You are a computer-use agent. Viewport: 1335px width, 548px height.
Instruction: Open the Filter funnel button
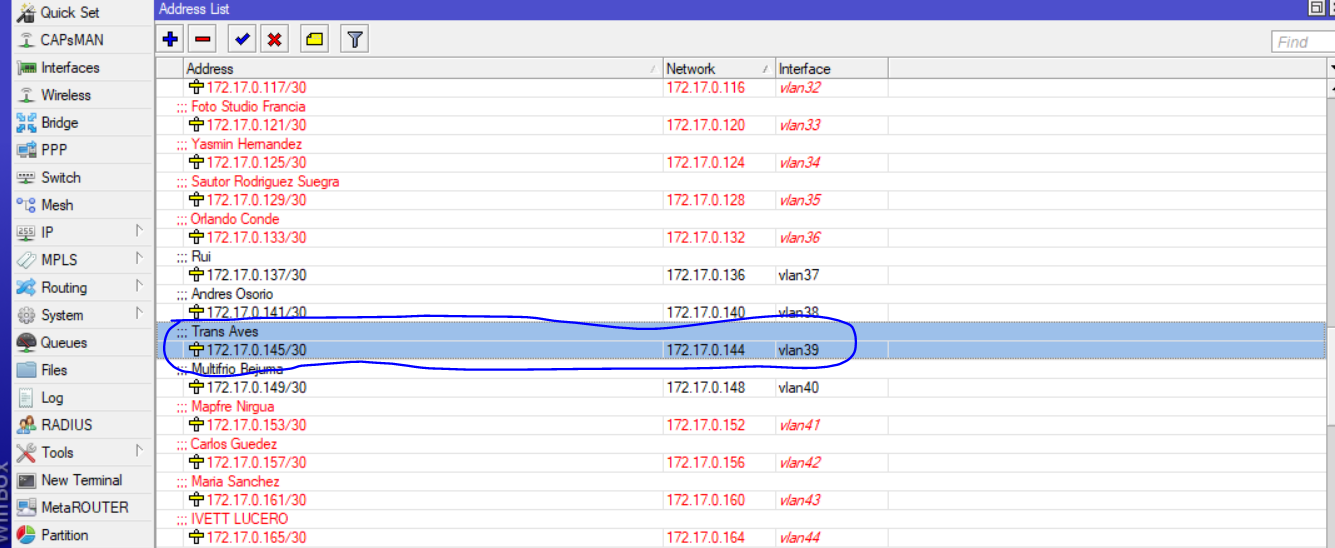point(354,40)
